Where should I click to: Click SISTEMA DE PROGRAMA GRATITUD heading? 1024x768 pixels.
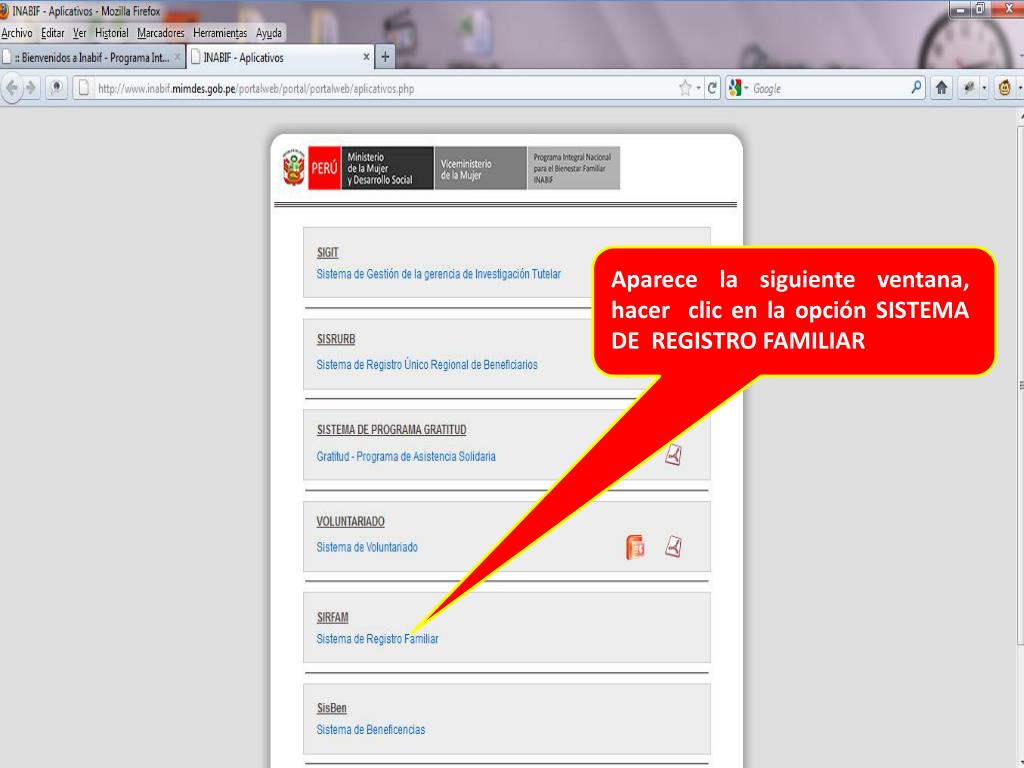click(392, 430)
